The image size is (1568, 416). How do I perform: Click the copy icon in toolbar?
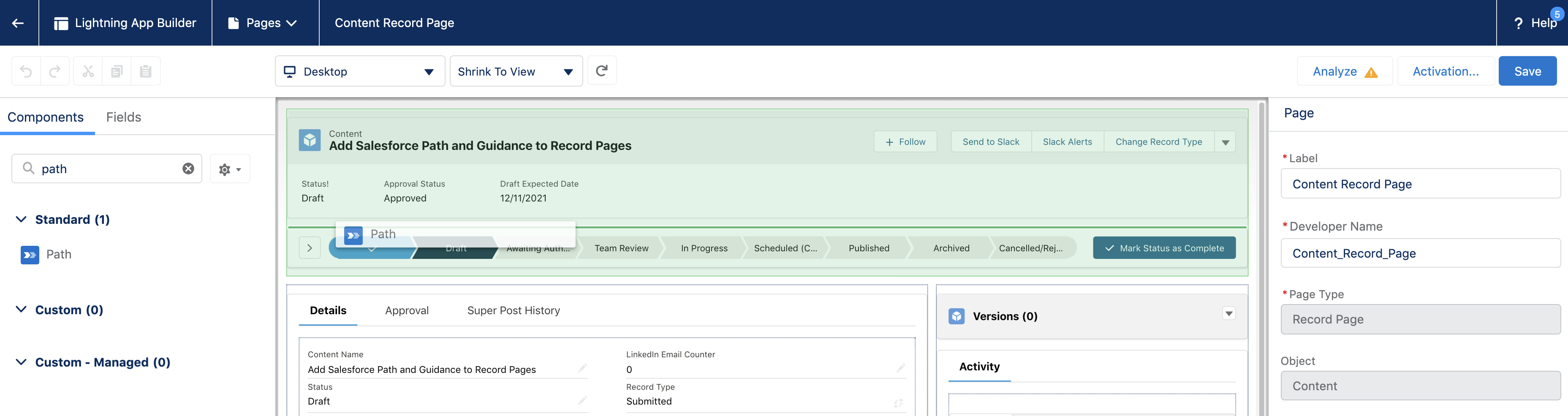tap(117, 71)
